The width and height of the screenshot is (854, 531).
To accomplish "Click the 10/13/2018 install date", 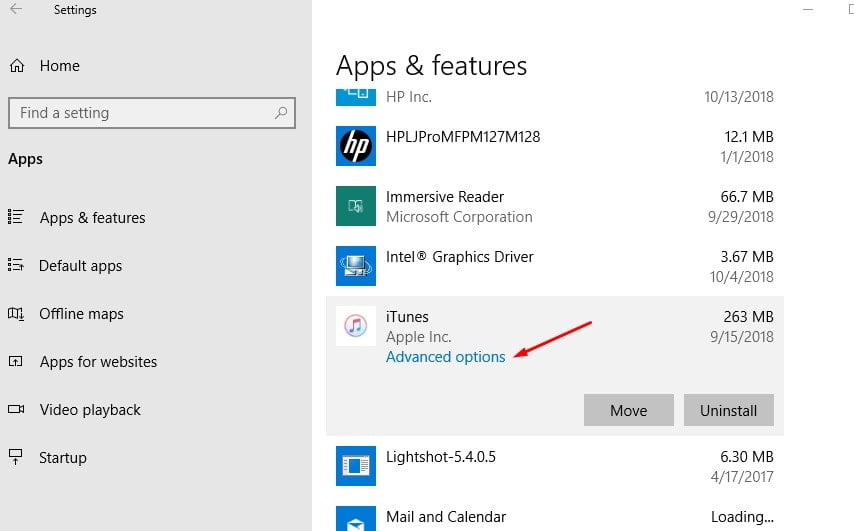I will [x=739, y=97].
